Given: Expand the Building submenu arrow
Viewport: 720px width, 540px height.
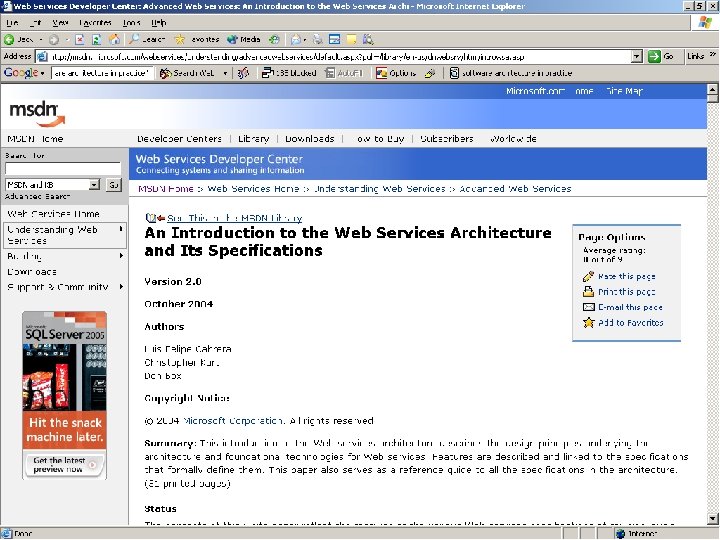Looking at the screenshot, I should pos(121,256).
